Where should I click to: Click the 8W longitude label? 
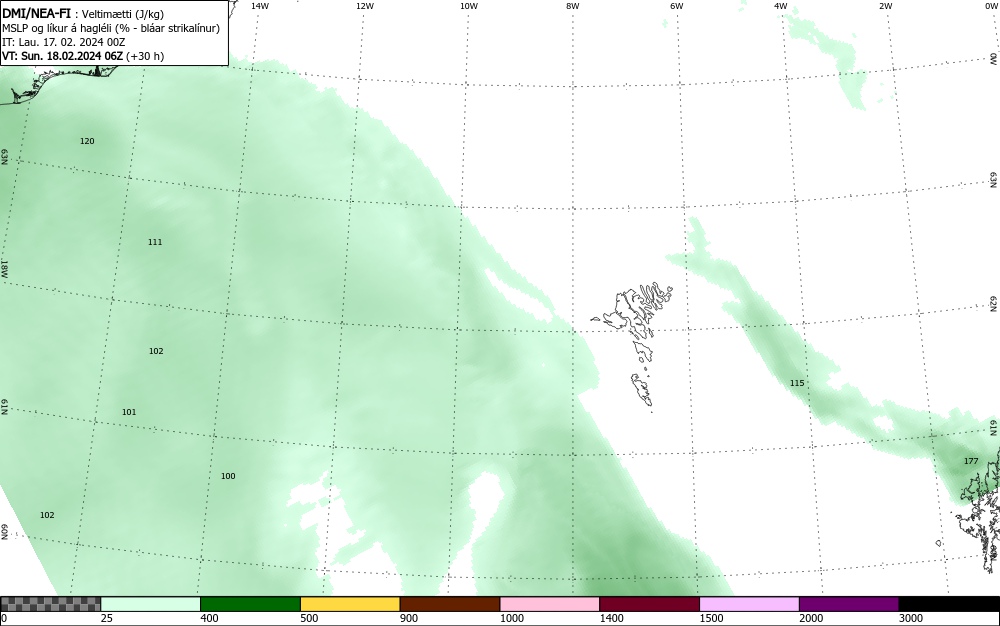tap(573, 6)
